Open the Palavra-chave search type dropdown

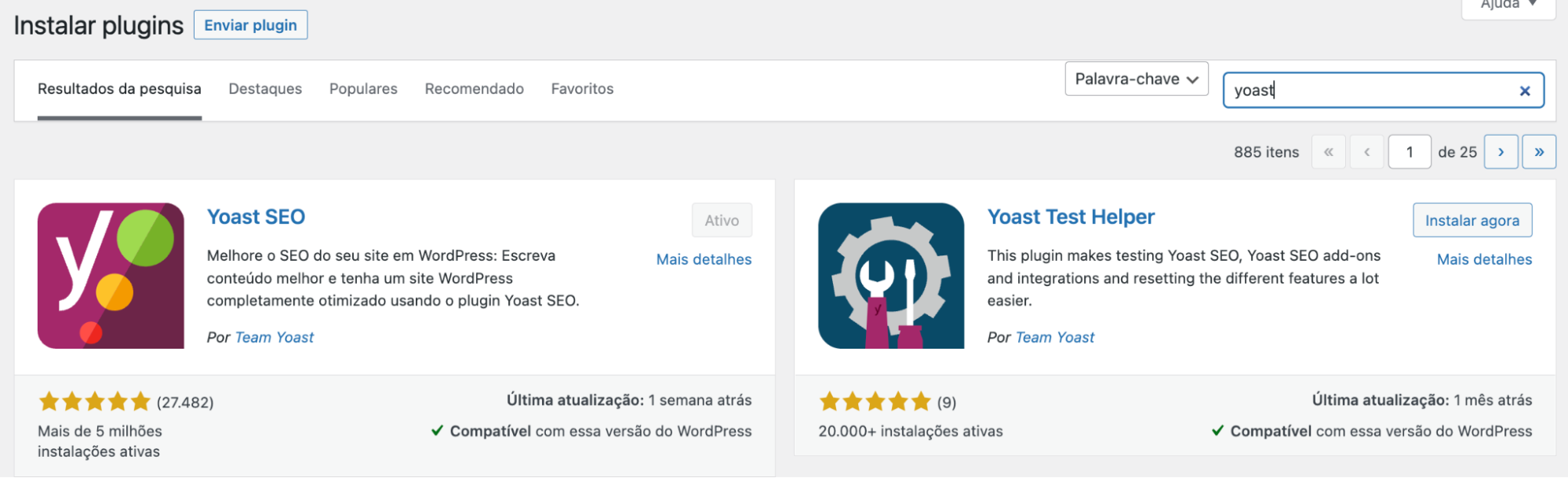1137,79
